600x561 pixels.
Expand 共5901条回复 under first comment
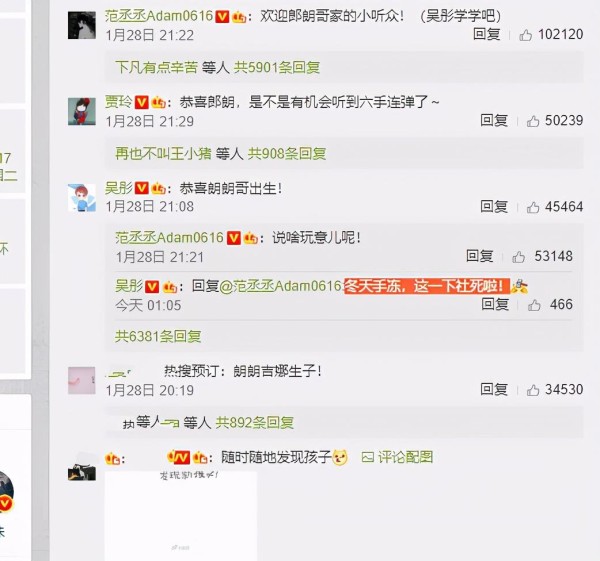[x=277, y=68]
